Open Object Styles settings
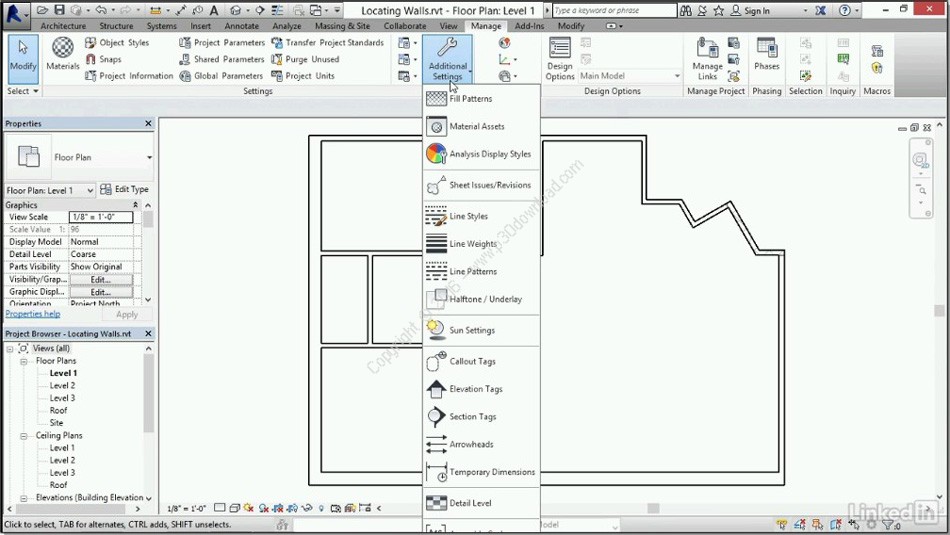The height and width of the screenshot is (535, 950). [x=117, y=42]
